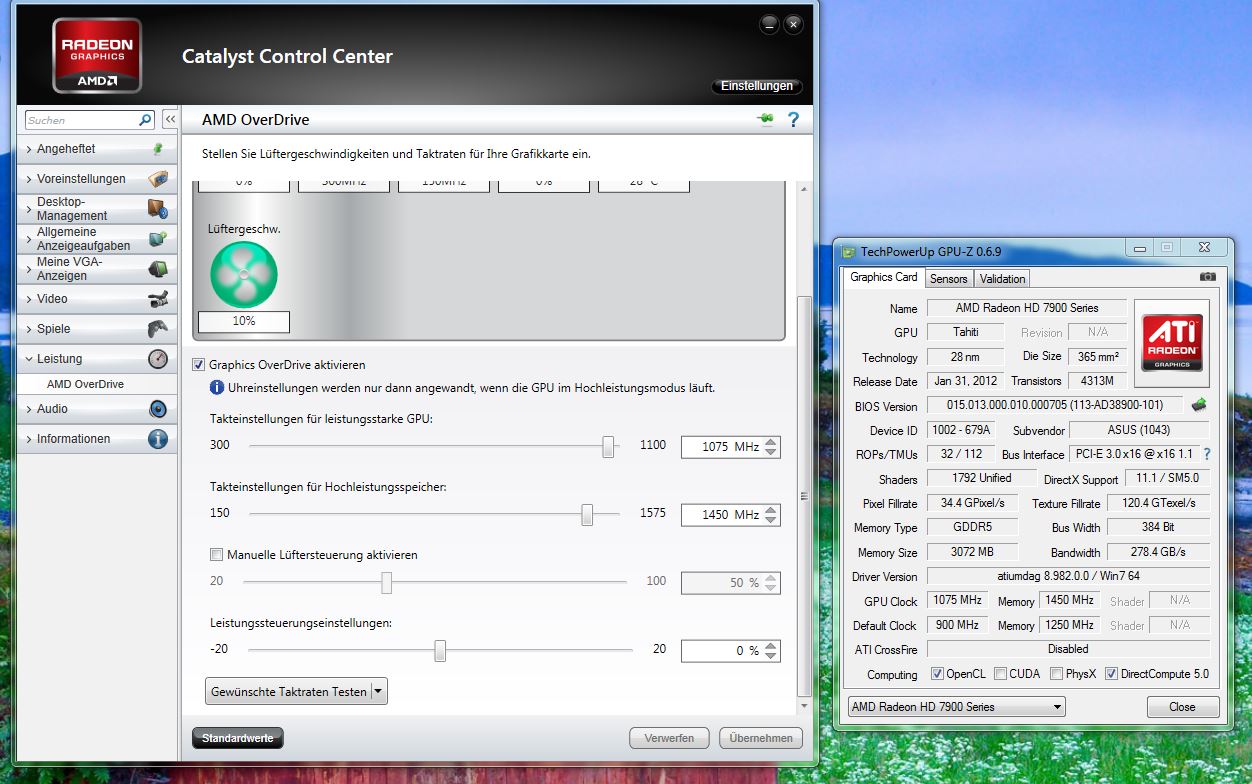Viewport: 1252px width, 784px height.
Task: Toggle DirectCompute 5.0 checkbox in GPU-Z
Action: [x=1111, y=674]
